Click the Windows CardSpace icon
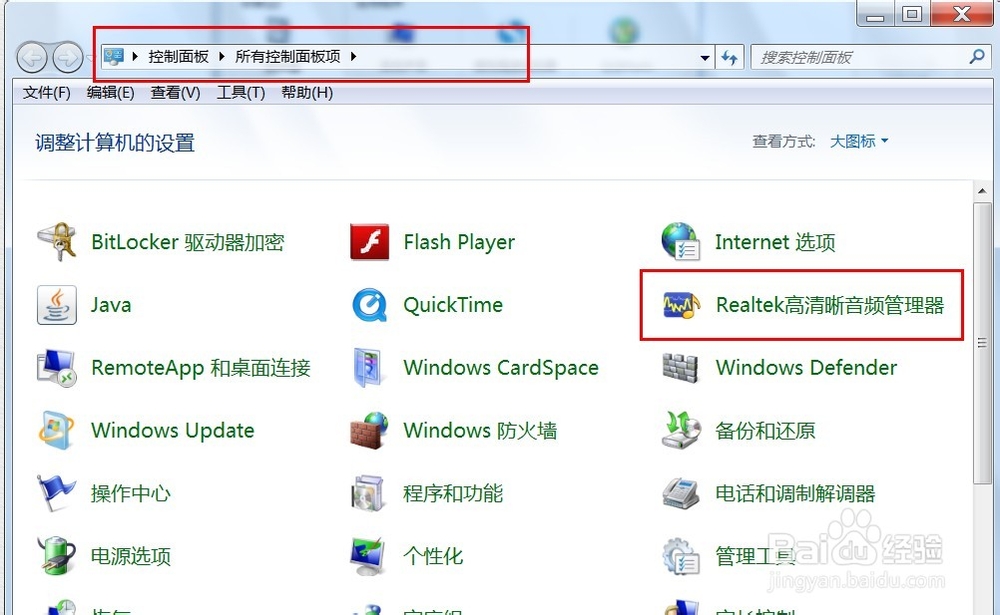1000x615 pixels. click(x=368, y=368)
